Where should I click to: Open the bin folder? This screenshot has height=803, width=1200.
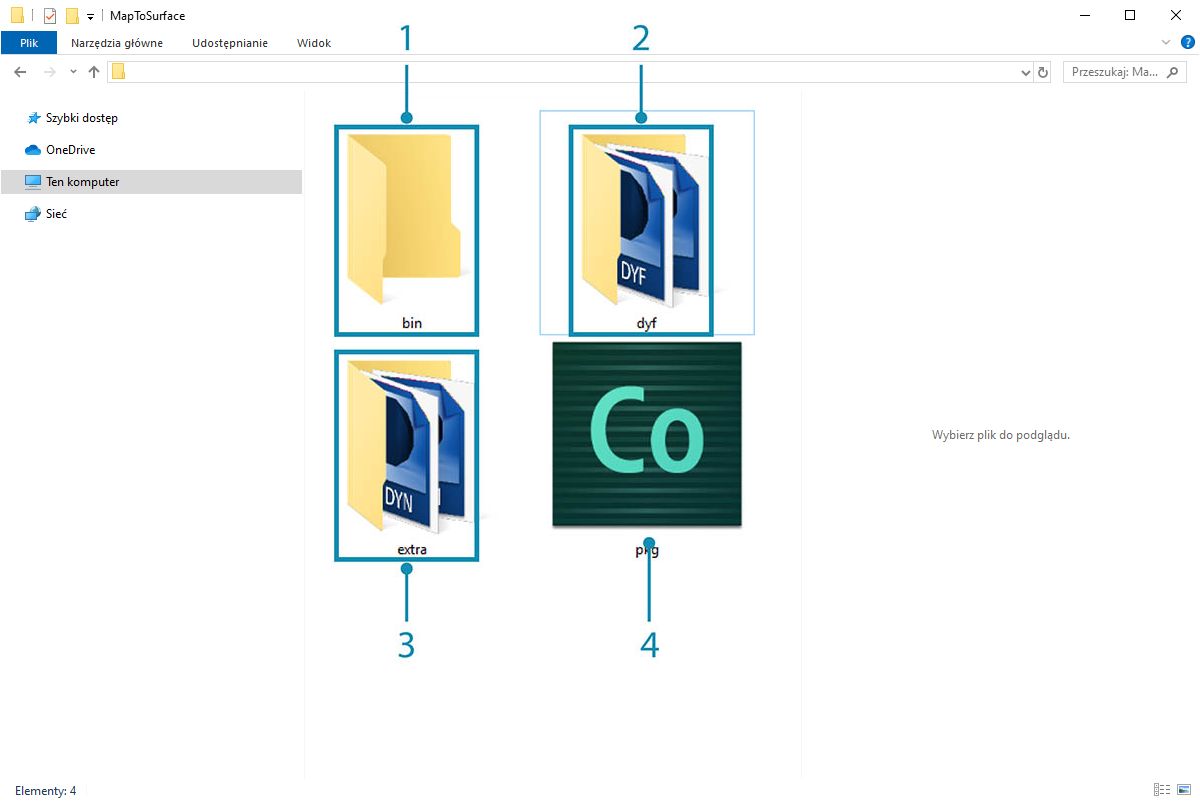pyautogui.click(x=406, y=230)
